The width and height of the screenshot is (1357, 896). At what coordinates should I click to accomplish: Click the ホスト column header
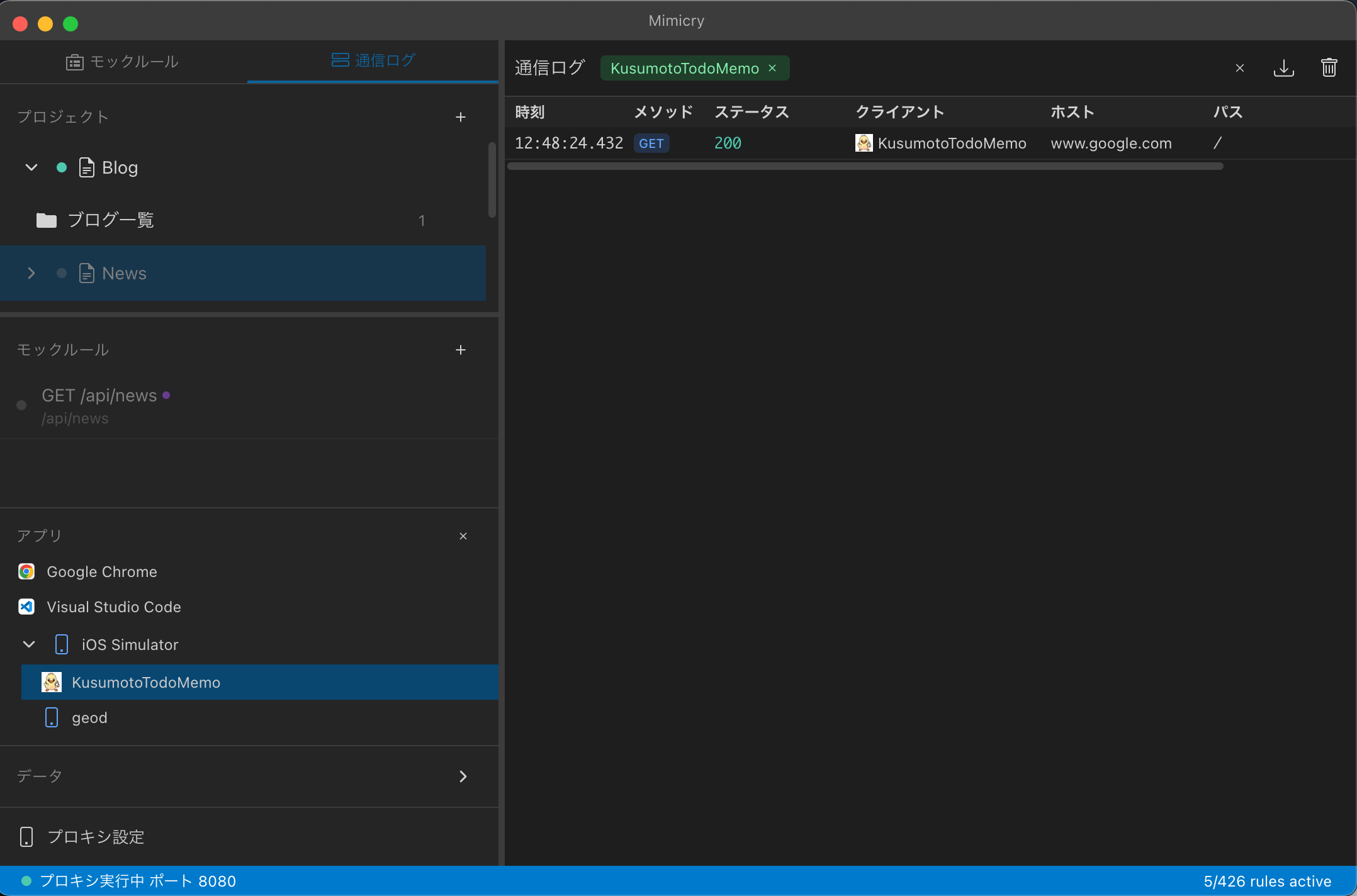(1073, 112)
